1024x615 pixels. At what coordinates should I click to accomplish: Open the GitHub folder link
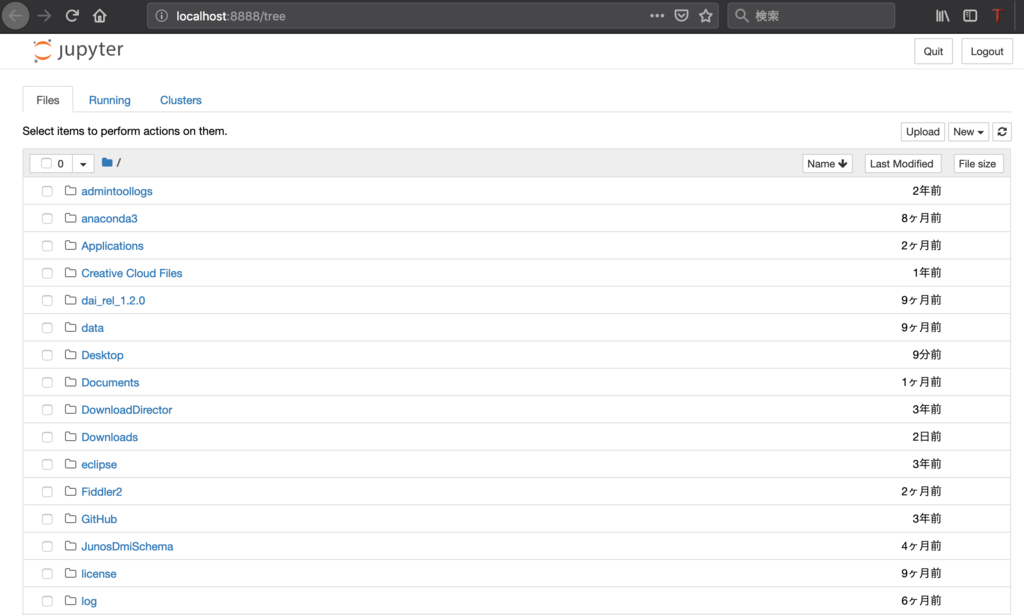pos(99,519)
